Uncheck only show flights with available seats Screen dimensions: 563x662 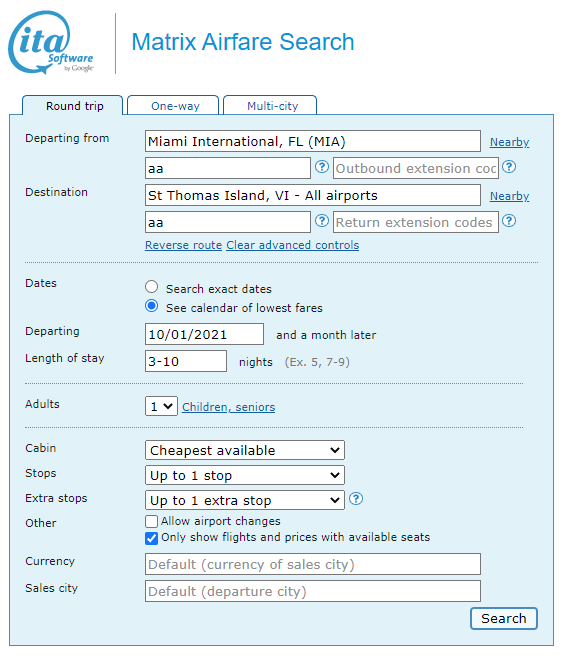pyautogui.click(x=152, y=538)
